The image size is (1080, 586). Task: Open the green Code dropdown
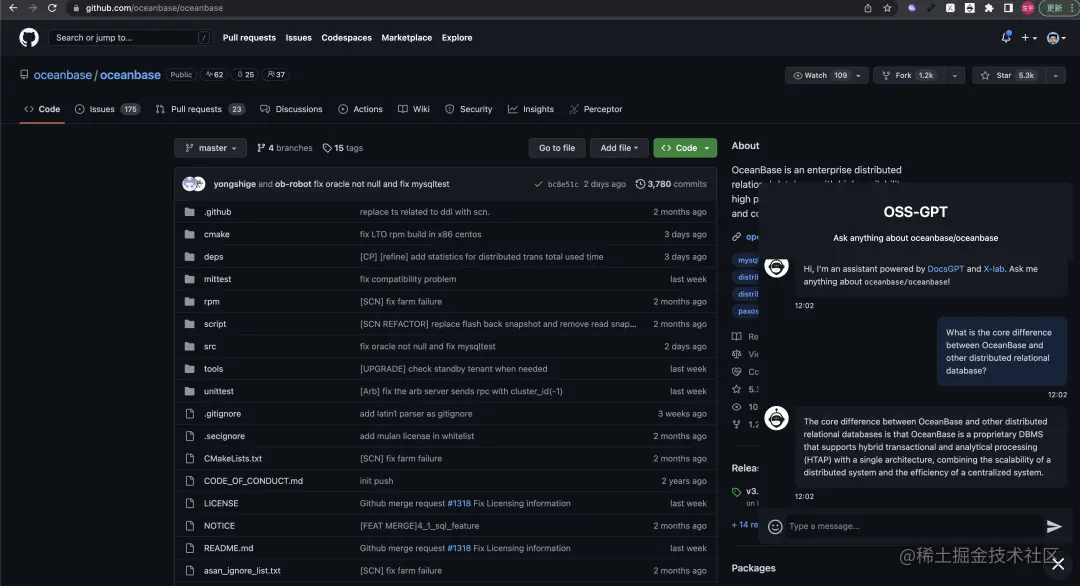685,148
